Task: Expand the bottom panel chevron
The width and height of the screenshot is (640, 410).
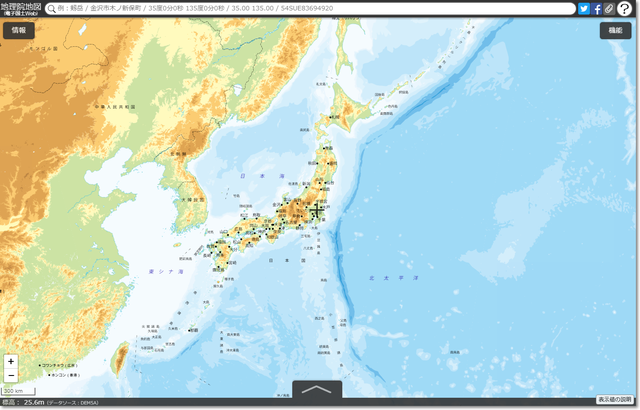Action: [316, 390]
